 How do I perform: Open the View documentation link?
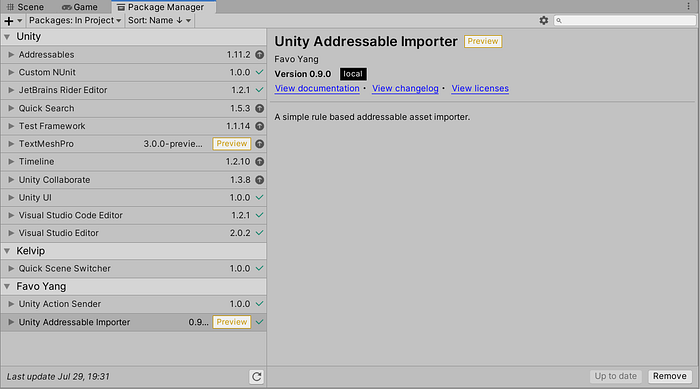pyautogui.click(x=317, y=88)
